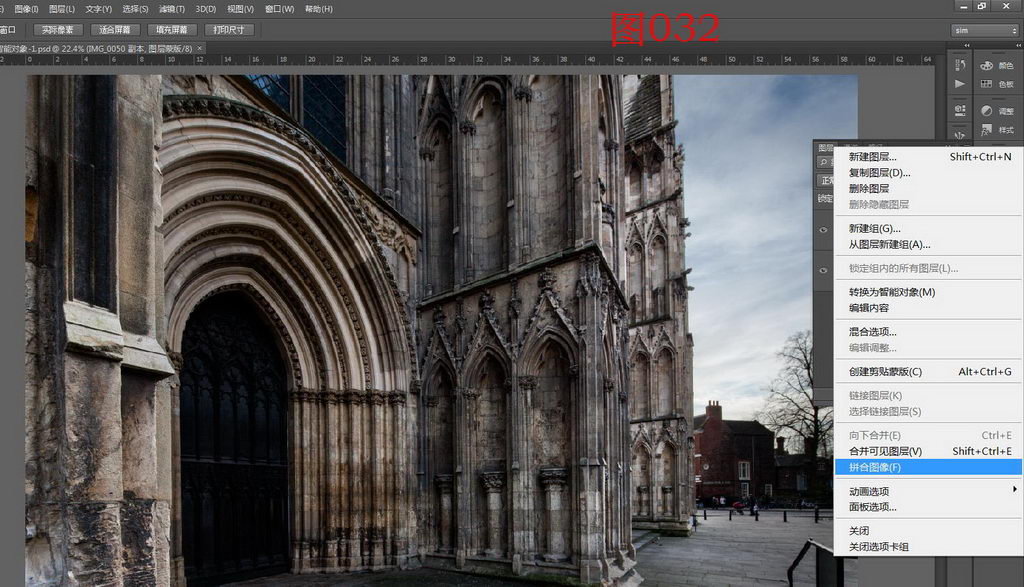1024x587 pixels.
Task: Click the 适合屏幕 button
Action: (x=114, y=30)
